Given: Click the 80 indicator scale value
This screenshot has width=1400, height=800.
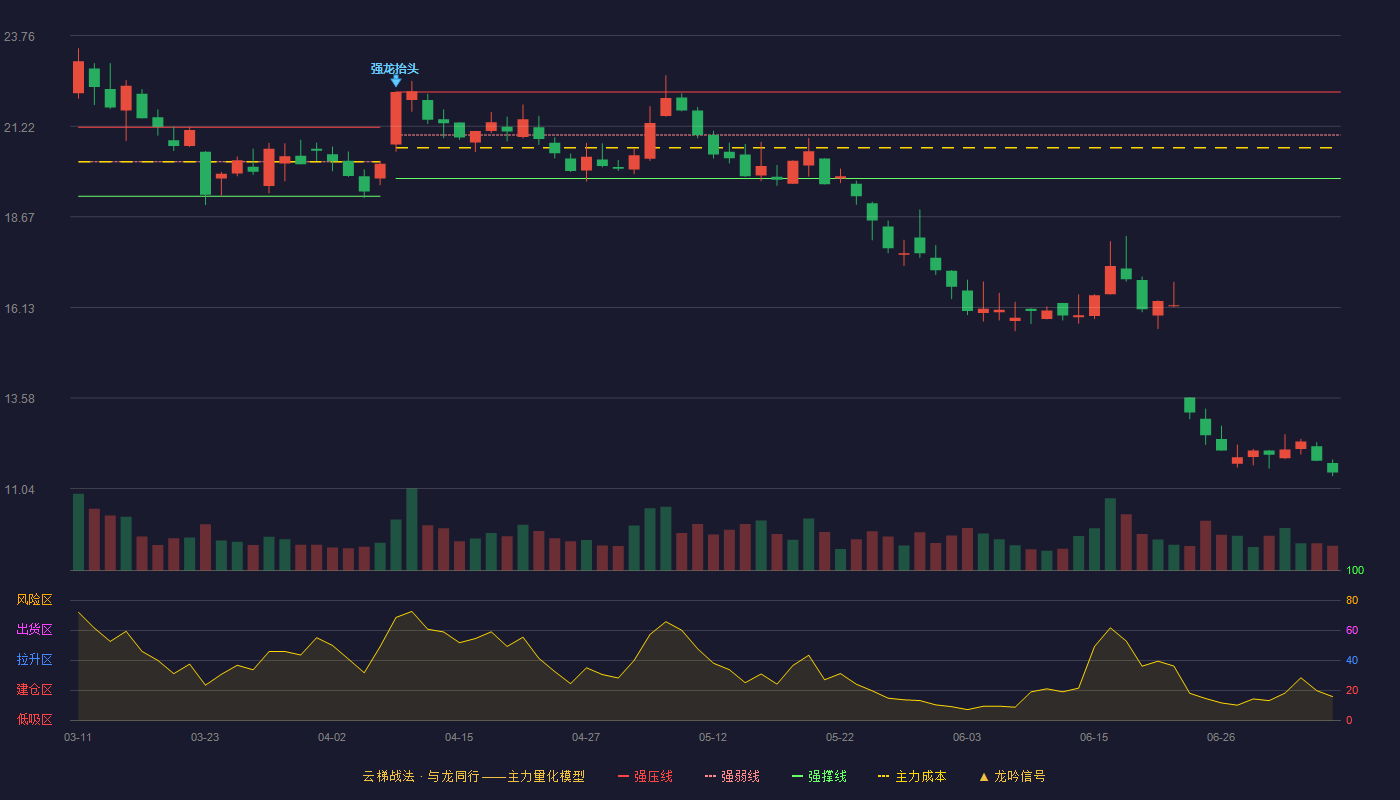Looking at the screenshot, I should point(1352,600).
